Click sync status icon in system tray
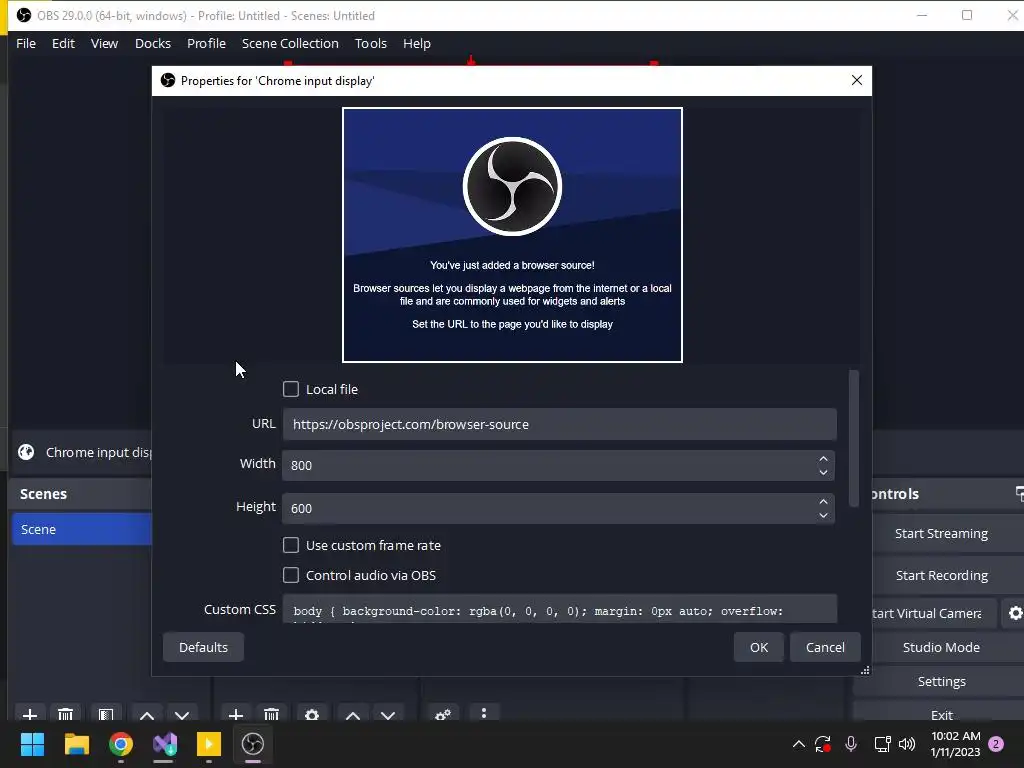 pyautogui.click(x=823, y=744)
